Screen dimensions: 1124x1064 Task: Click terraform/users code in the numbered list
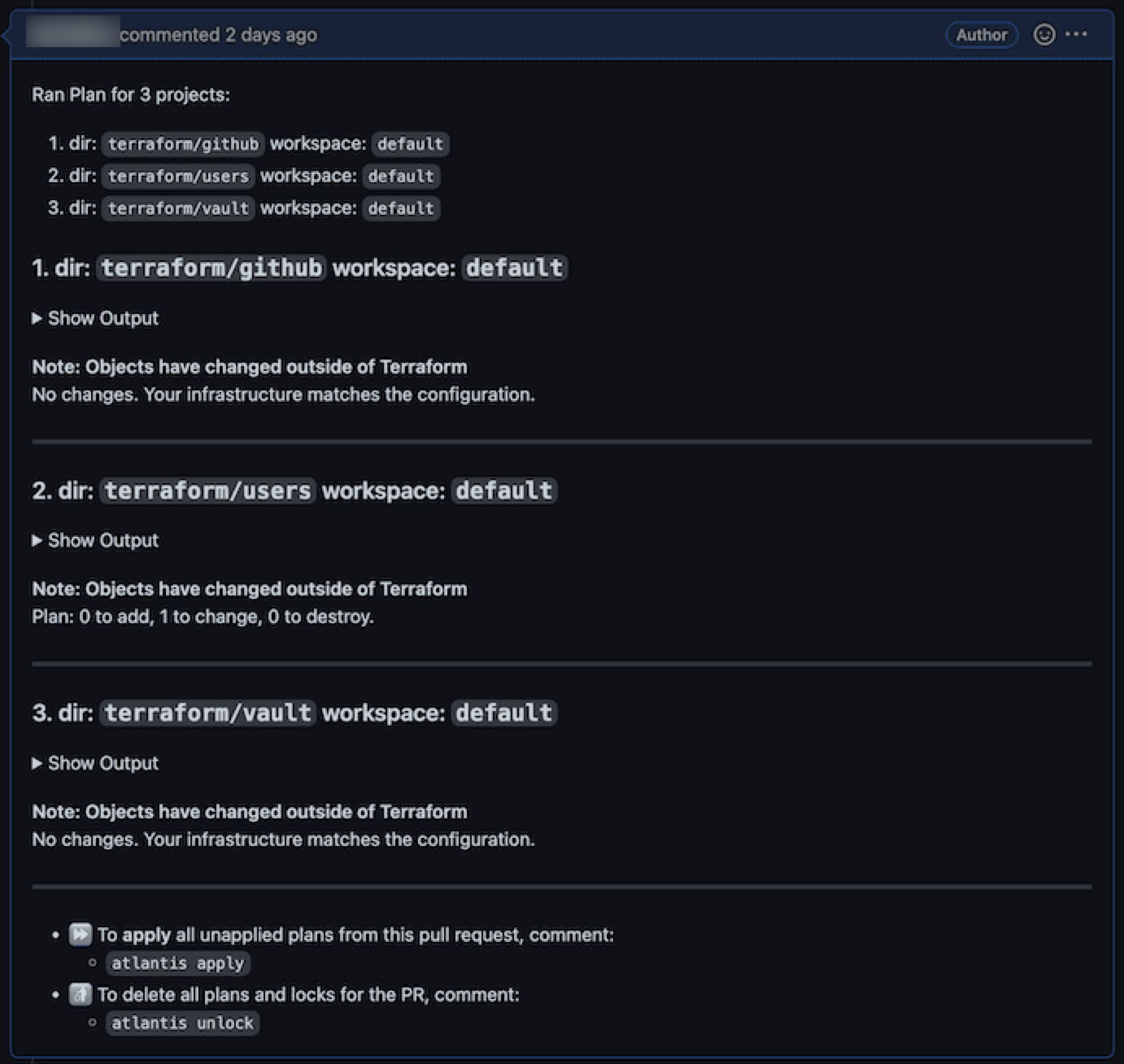pyautogui.click(x=178, y=177)
